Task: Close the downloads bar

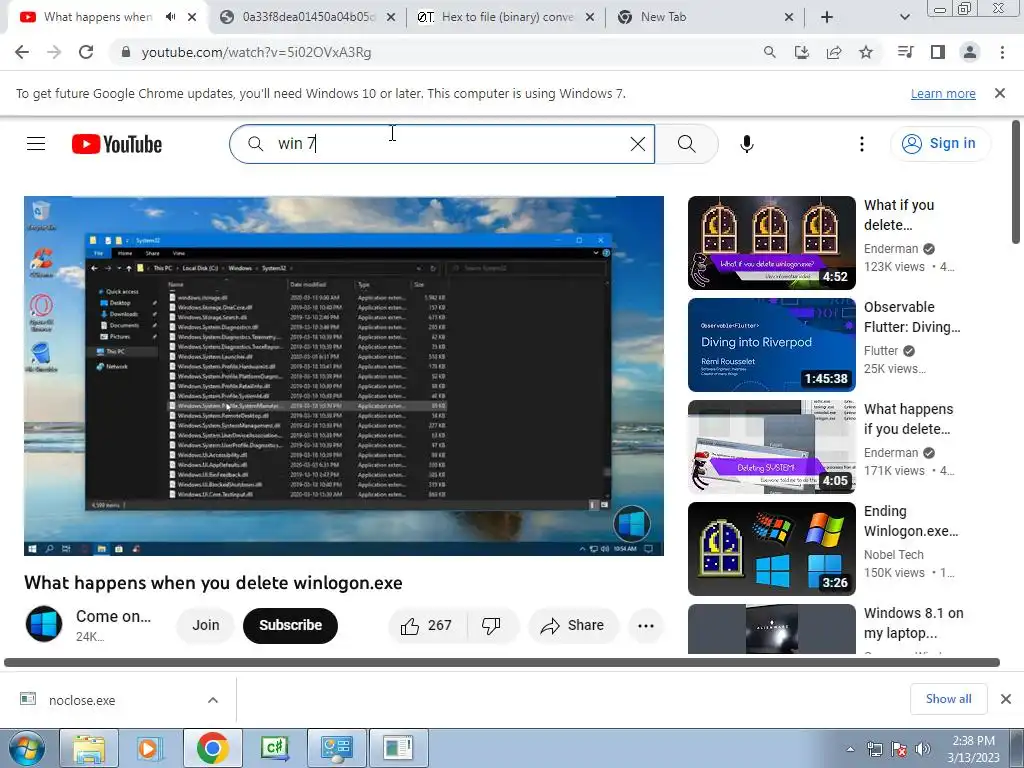Action: pyautogui.click(x=1006, y=699)
